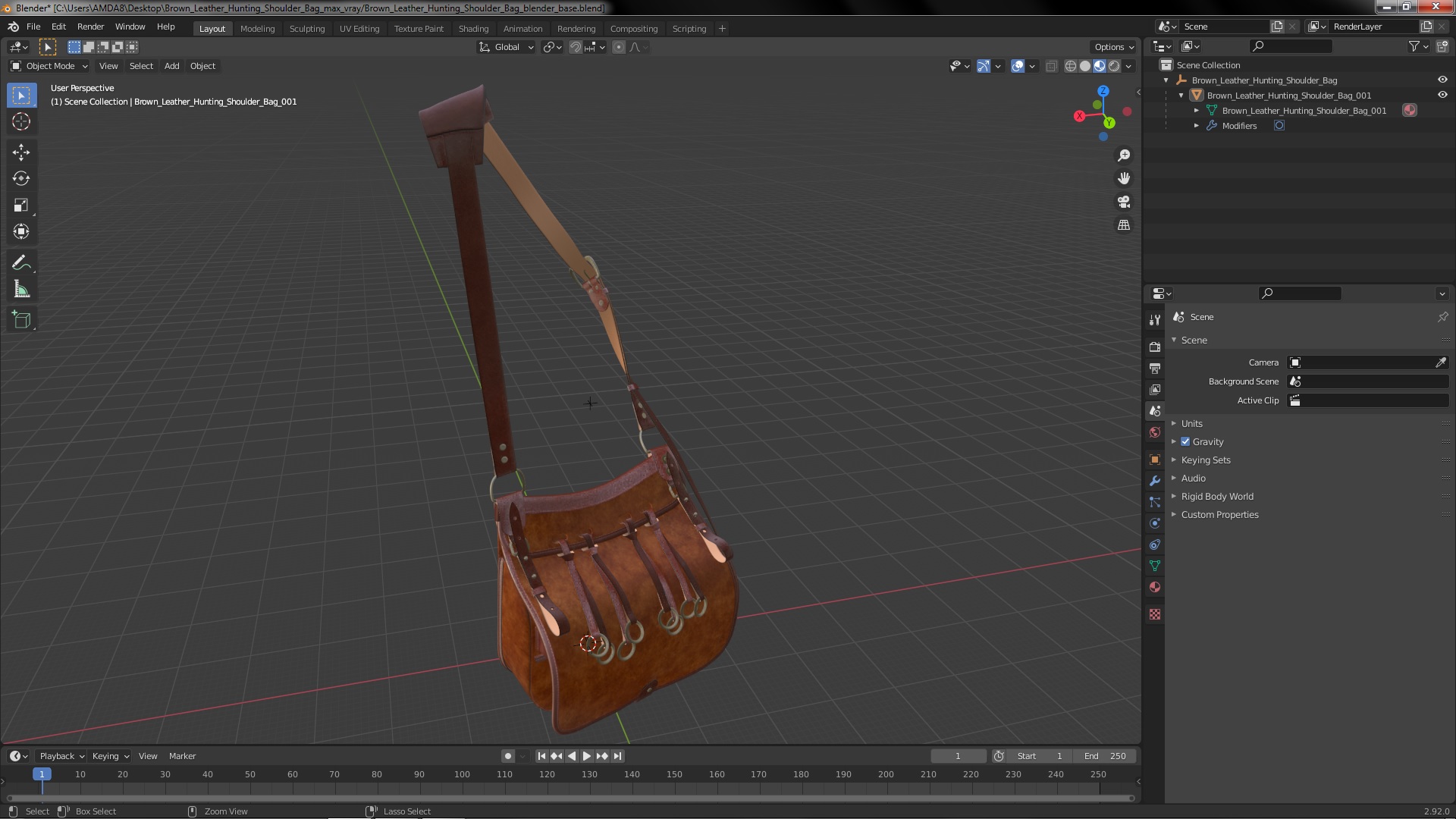The height and width of the screenshot is (819, 1456).
Task: Expand Modifiers in the outliner
Action: pyautogui.click(x=1197, y=126)
